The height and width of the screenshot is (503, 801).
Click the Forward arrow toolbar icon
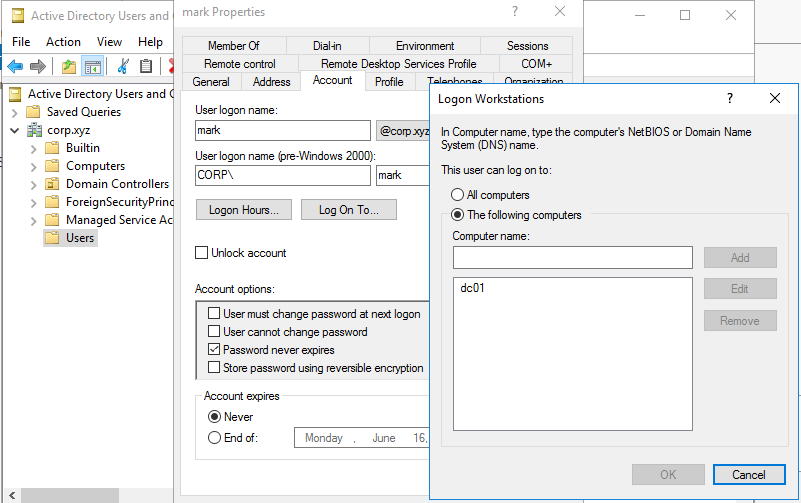pos(38,67)
